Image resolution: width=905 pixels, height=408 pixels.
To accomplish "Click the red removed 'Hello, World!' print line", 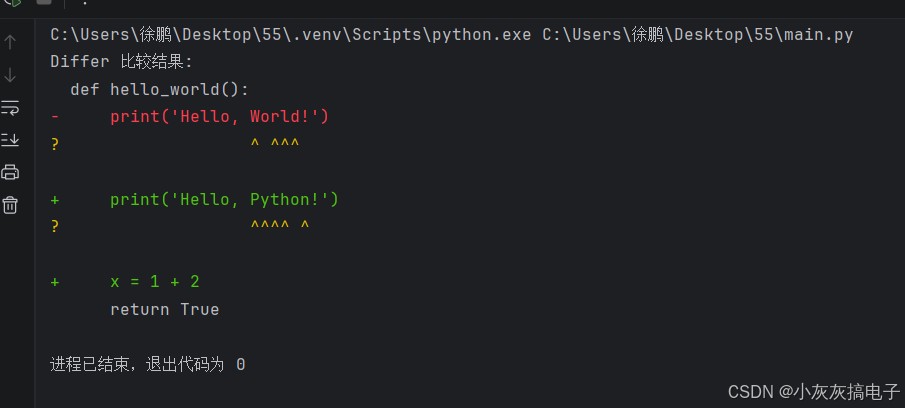I will coord(219,117).
